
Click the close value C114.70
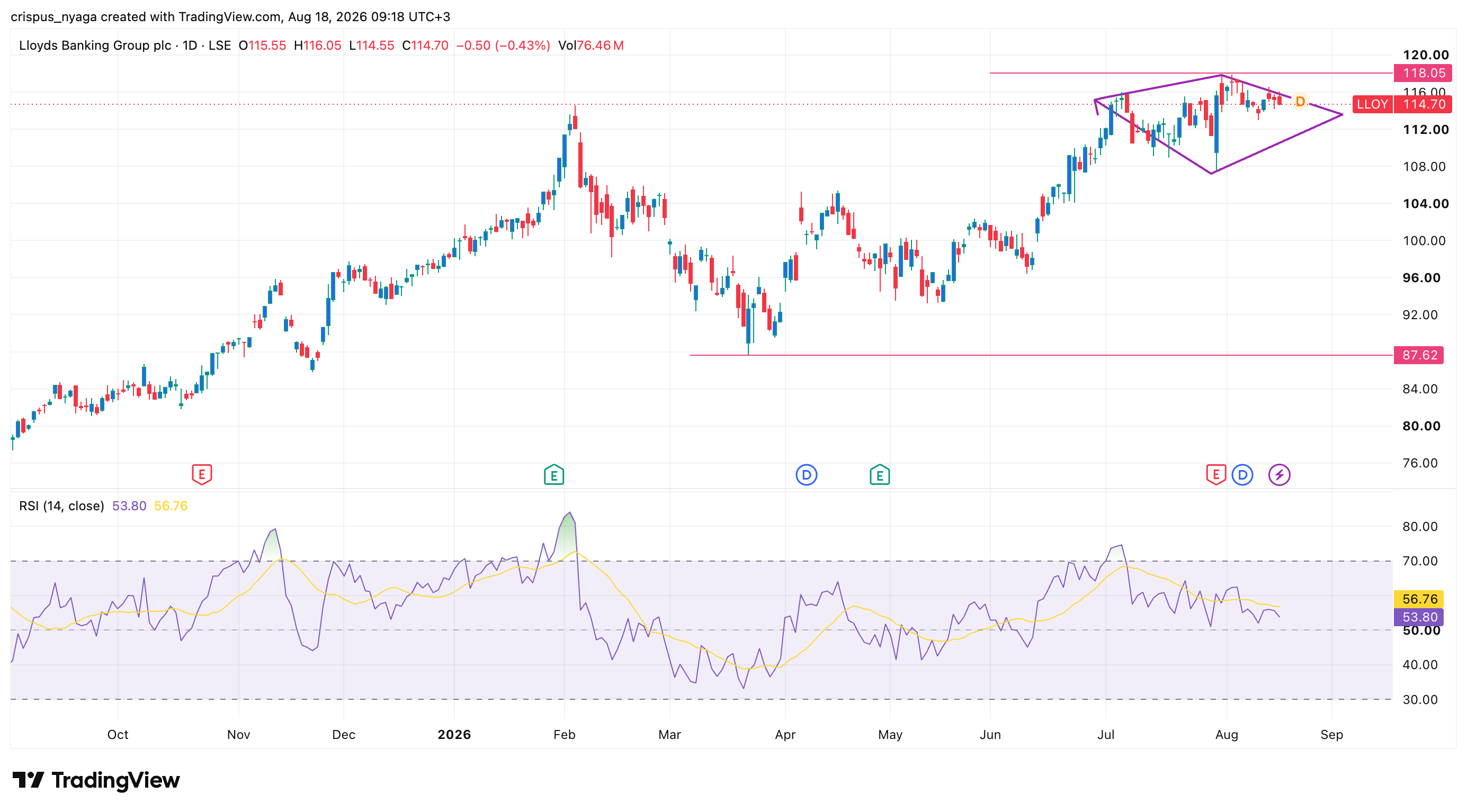[425, 46]
